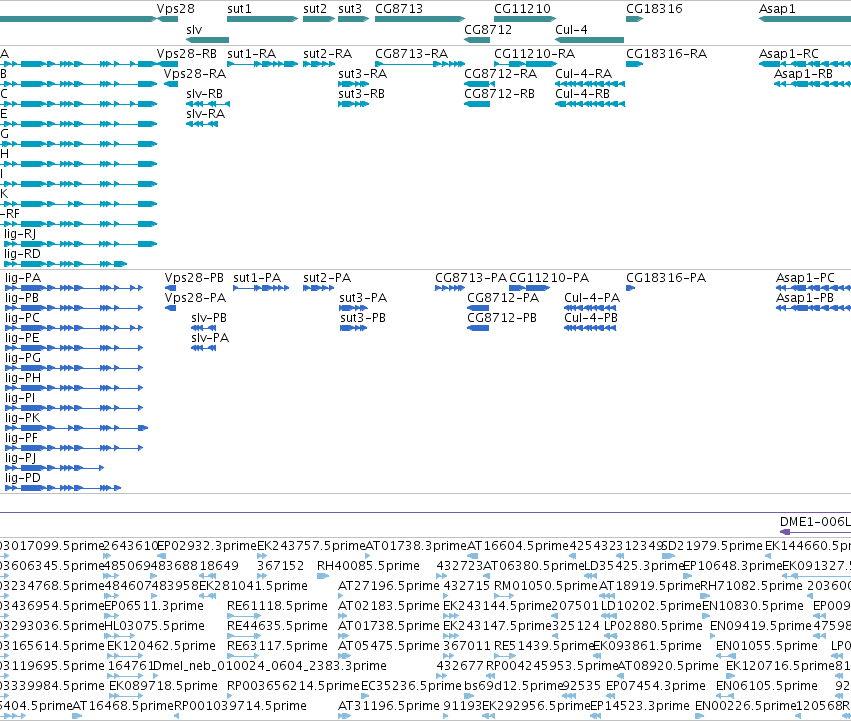Select protein lig-PK

(x=77, y=428)
